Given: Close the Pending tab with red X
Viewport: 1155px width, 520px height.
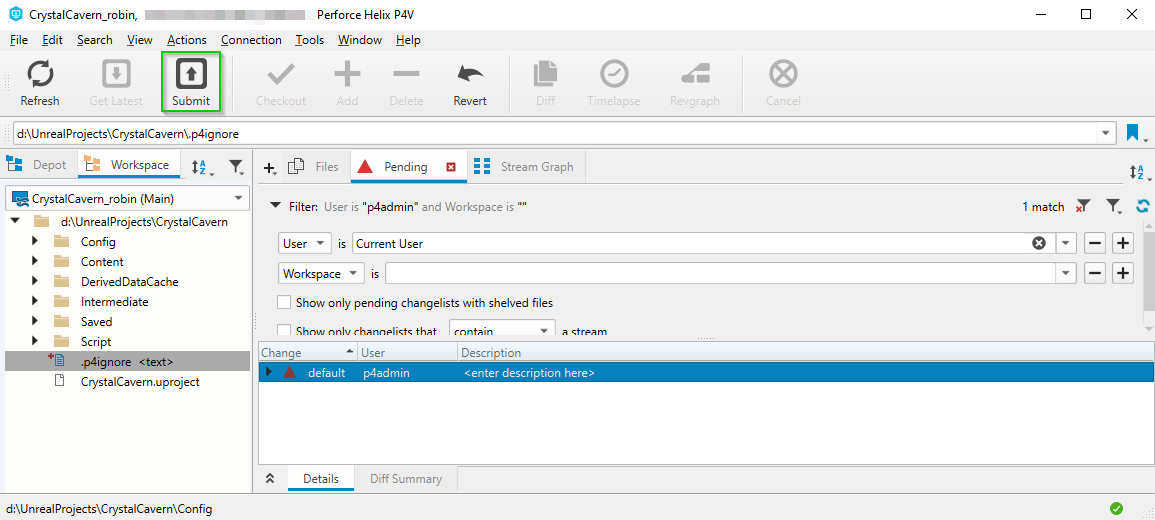Looking at the screenshot, I should 451,167.
